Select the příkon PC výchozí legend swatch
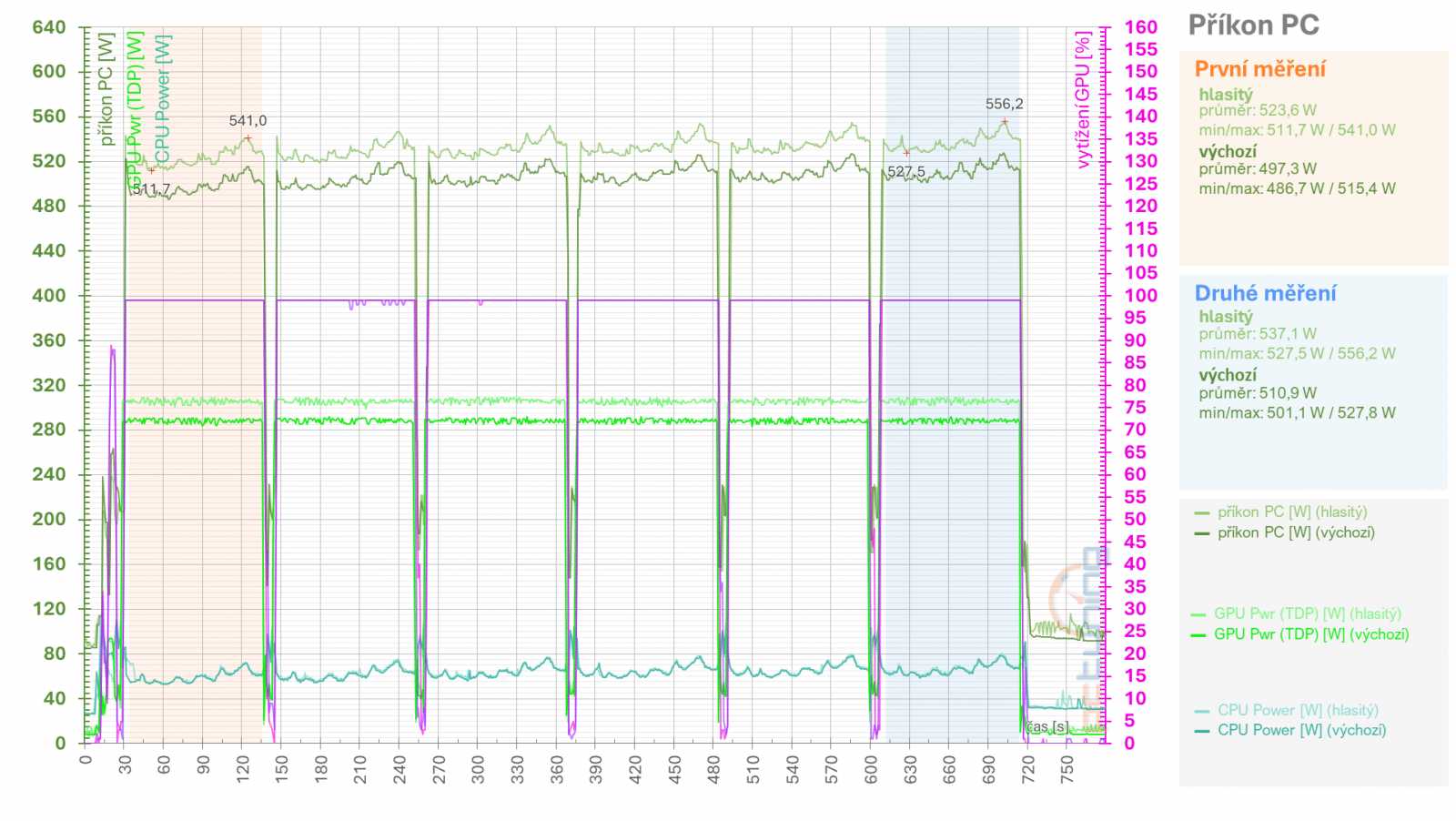Screen dimensions: 1456x821 (x=1203, y=532)
